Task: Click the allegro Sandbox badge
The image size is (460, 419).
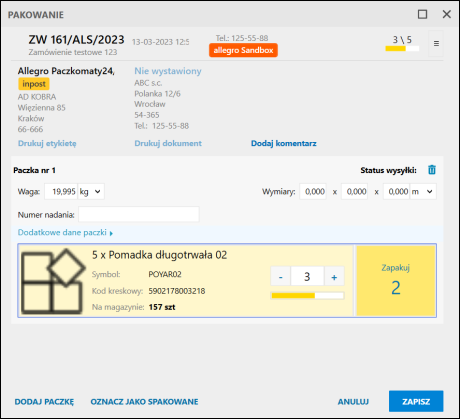Action: pyautogui.click(x=243, y=50)
